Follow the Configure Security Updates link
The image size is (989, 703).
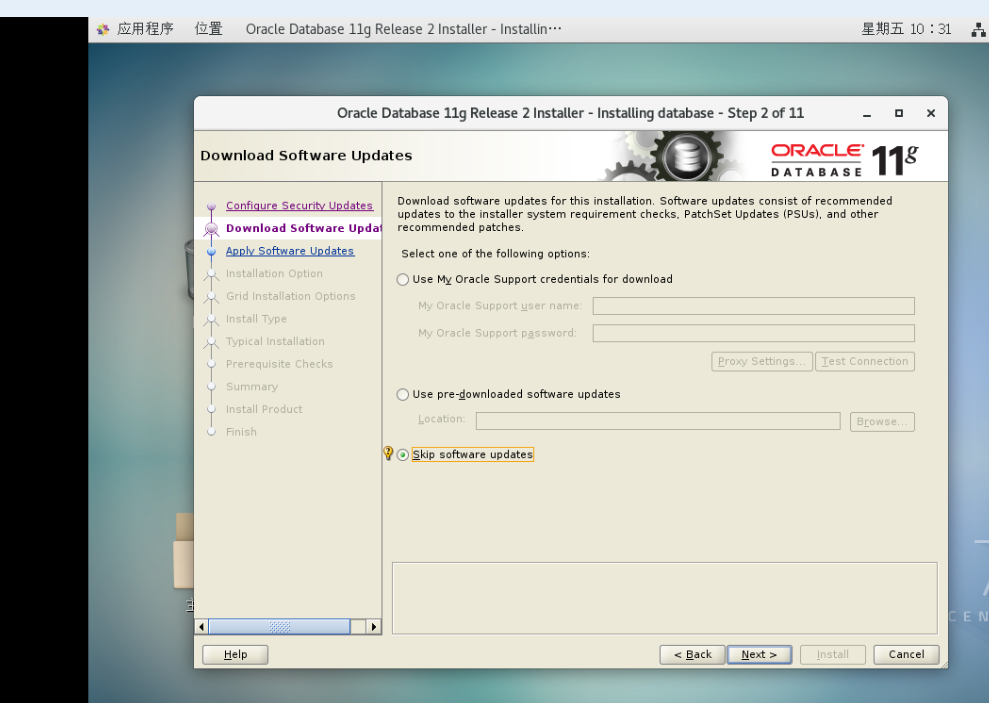(299, 205)
